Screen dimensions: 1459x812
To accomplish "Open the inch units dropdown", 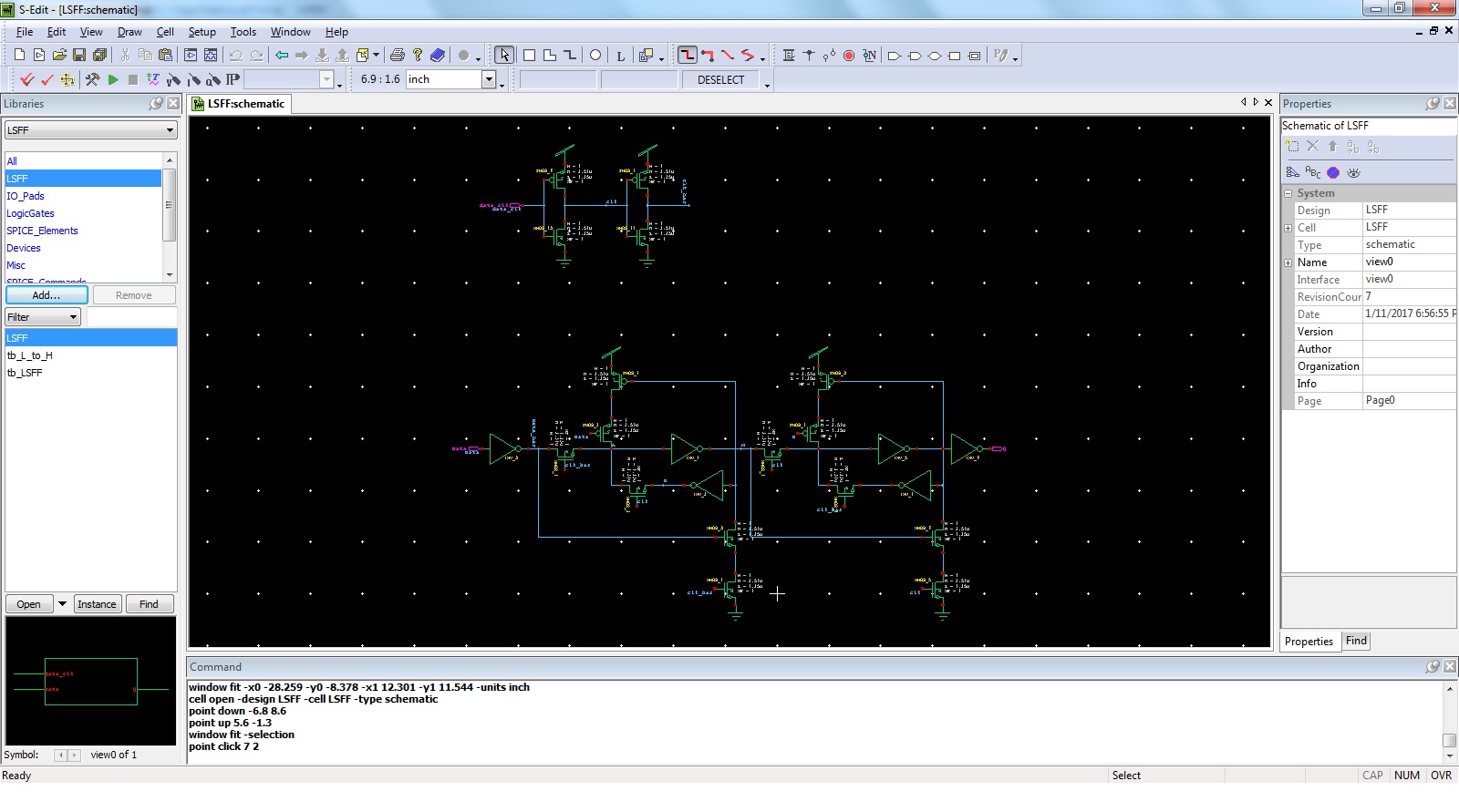I will click(x=489, y=79).
